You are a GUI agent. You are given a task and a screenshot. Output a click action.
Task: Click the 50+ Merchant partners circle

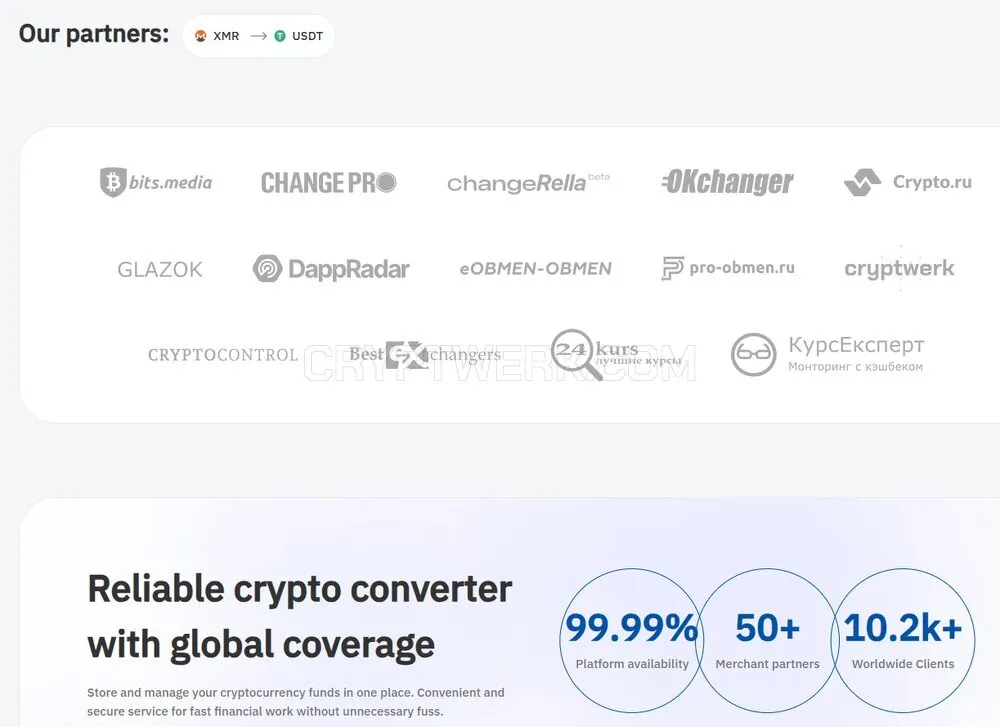click(x=767, y=640)
